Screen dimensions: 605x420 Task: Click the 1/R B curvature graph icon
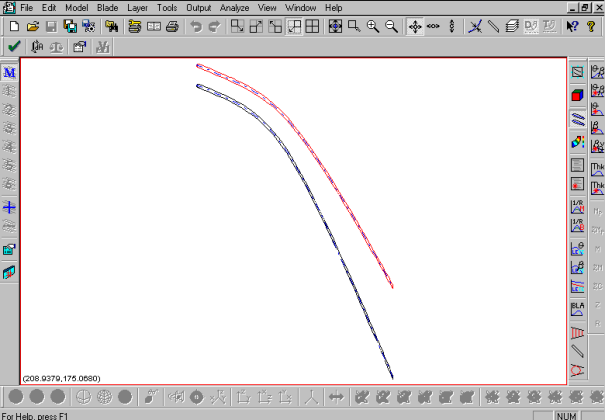577,226
